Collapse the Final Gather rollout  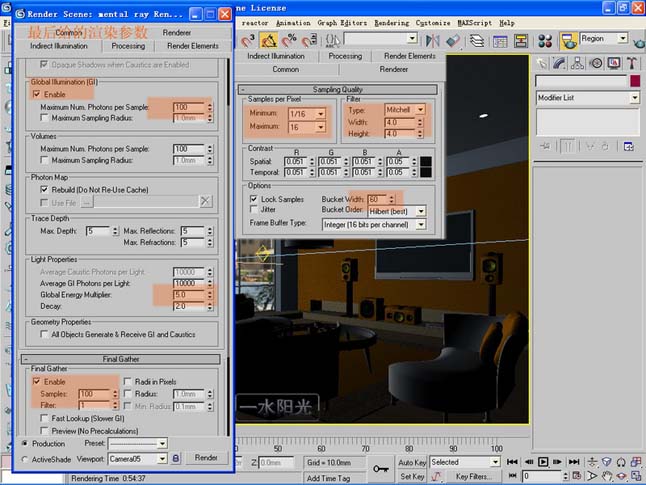click(x=121, y=359)
